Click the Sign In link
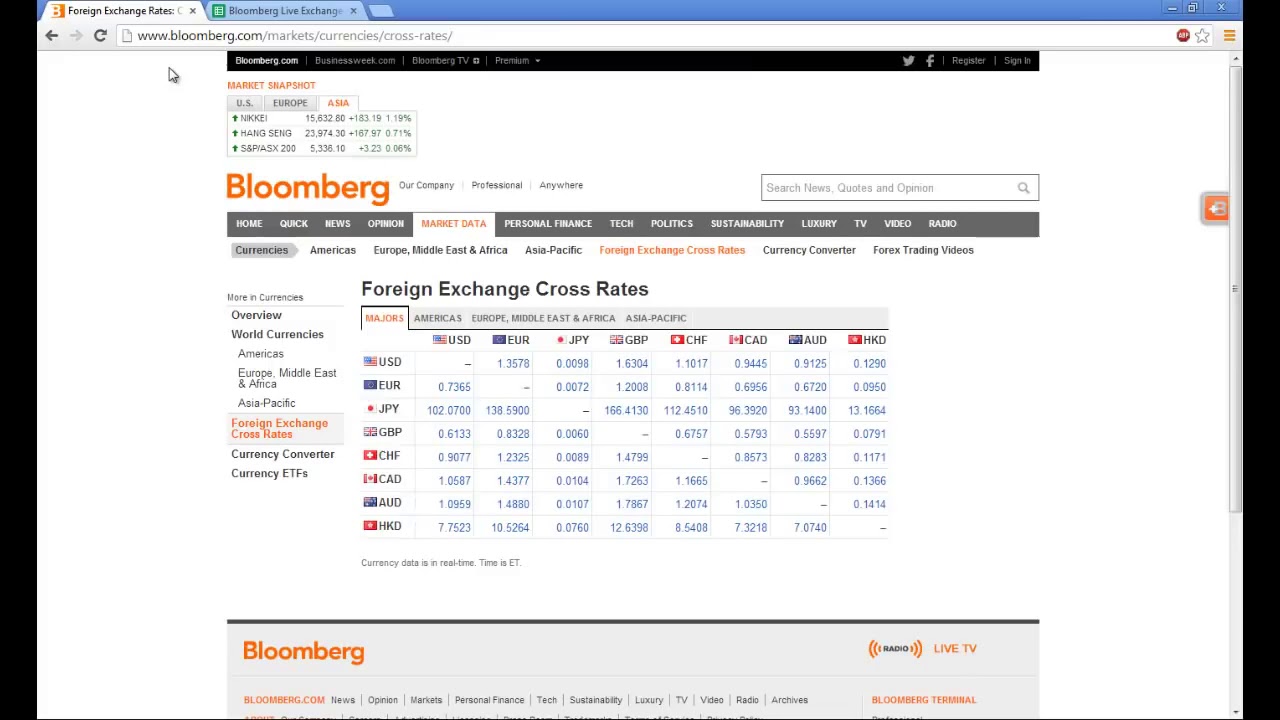 1017,61
